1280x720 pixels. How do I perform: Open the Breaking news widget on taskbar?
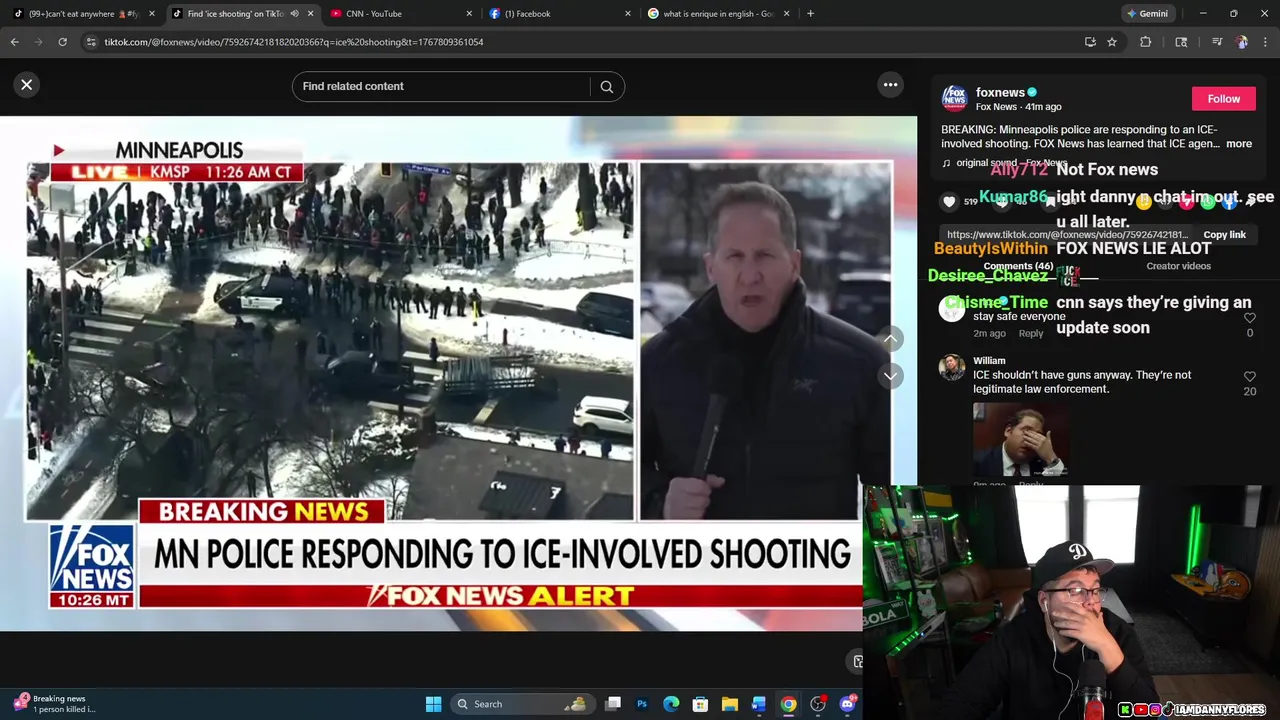coord(55,704)
